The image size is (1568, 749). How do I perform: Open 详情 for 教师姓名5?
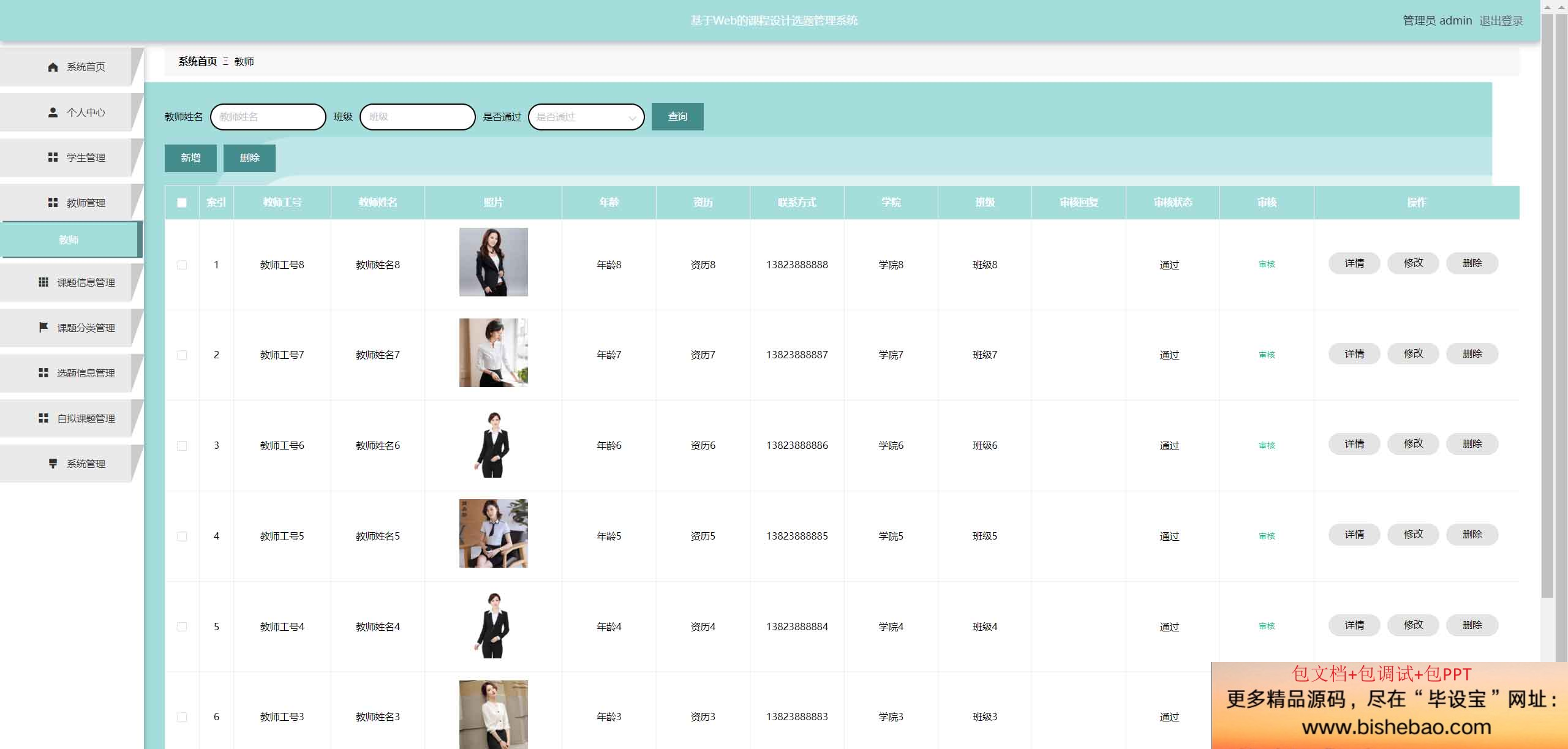click(1354, 535)
